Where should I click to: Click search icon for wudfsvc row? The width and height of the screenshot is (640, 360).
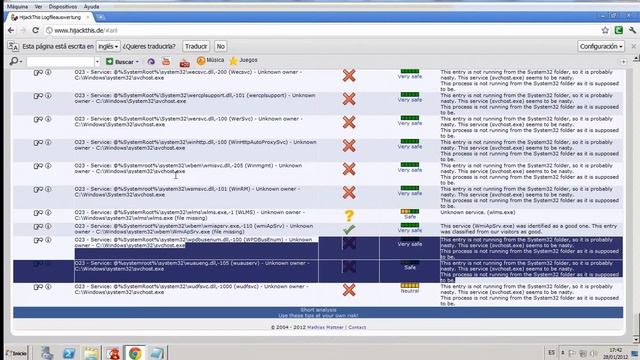pyautogui.click(x=38, y=287)
